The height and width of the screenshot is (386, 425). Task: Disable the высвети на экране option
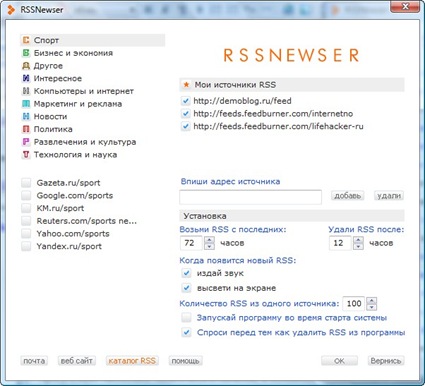(186, 288)
